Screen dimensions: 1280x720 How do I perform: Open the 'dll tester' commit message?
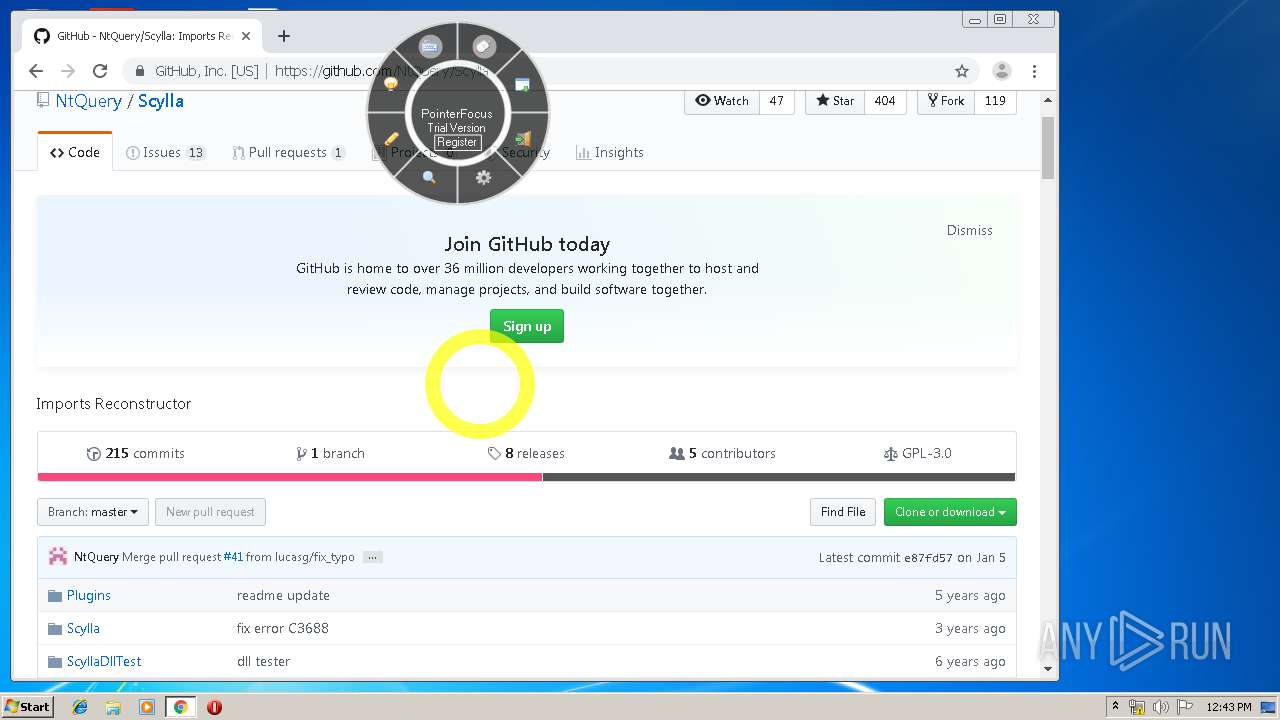263,661
